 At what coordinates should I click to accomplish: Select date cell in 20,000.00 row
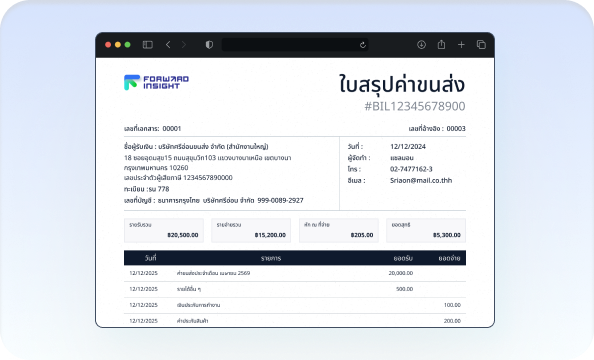[x=144, y=273]
